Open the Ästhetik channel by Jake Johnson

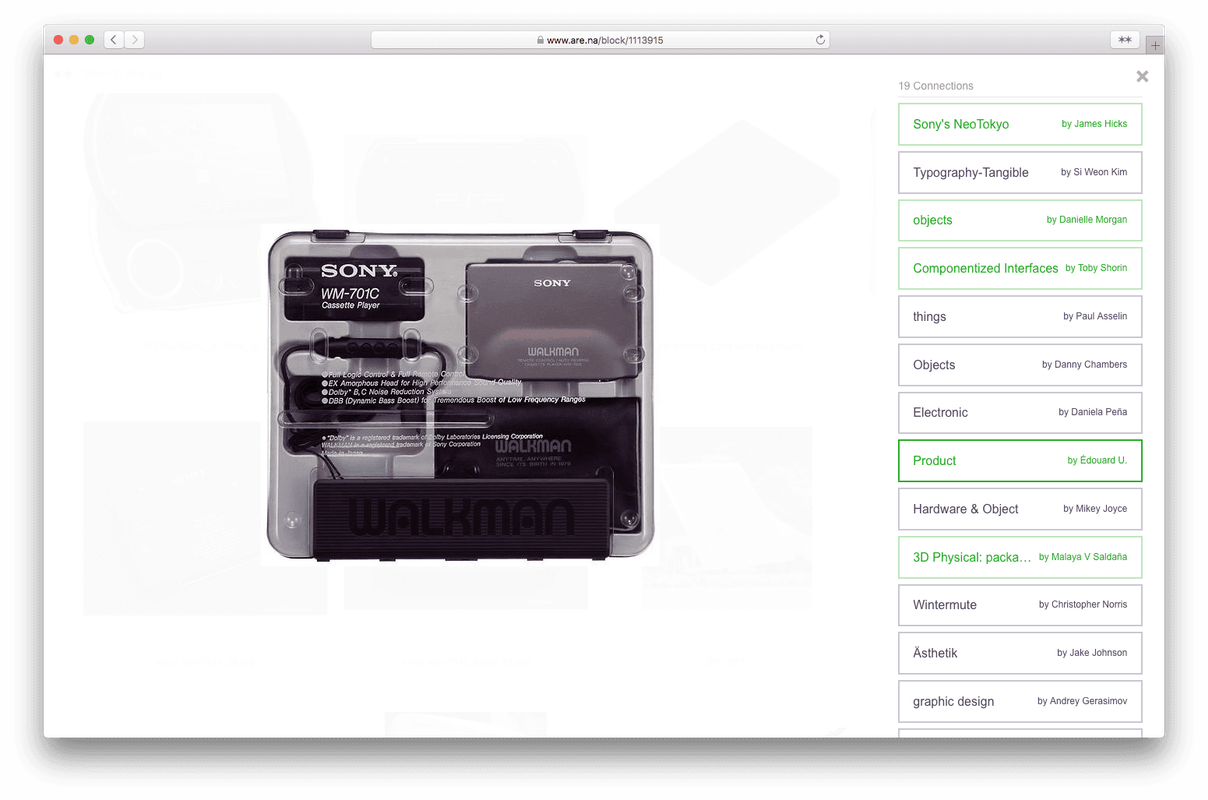tap(1020, 652)
